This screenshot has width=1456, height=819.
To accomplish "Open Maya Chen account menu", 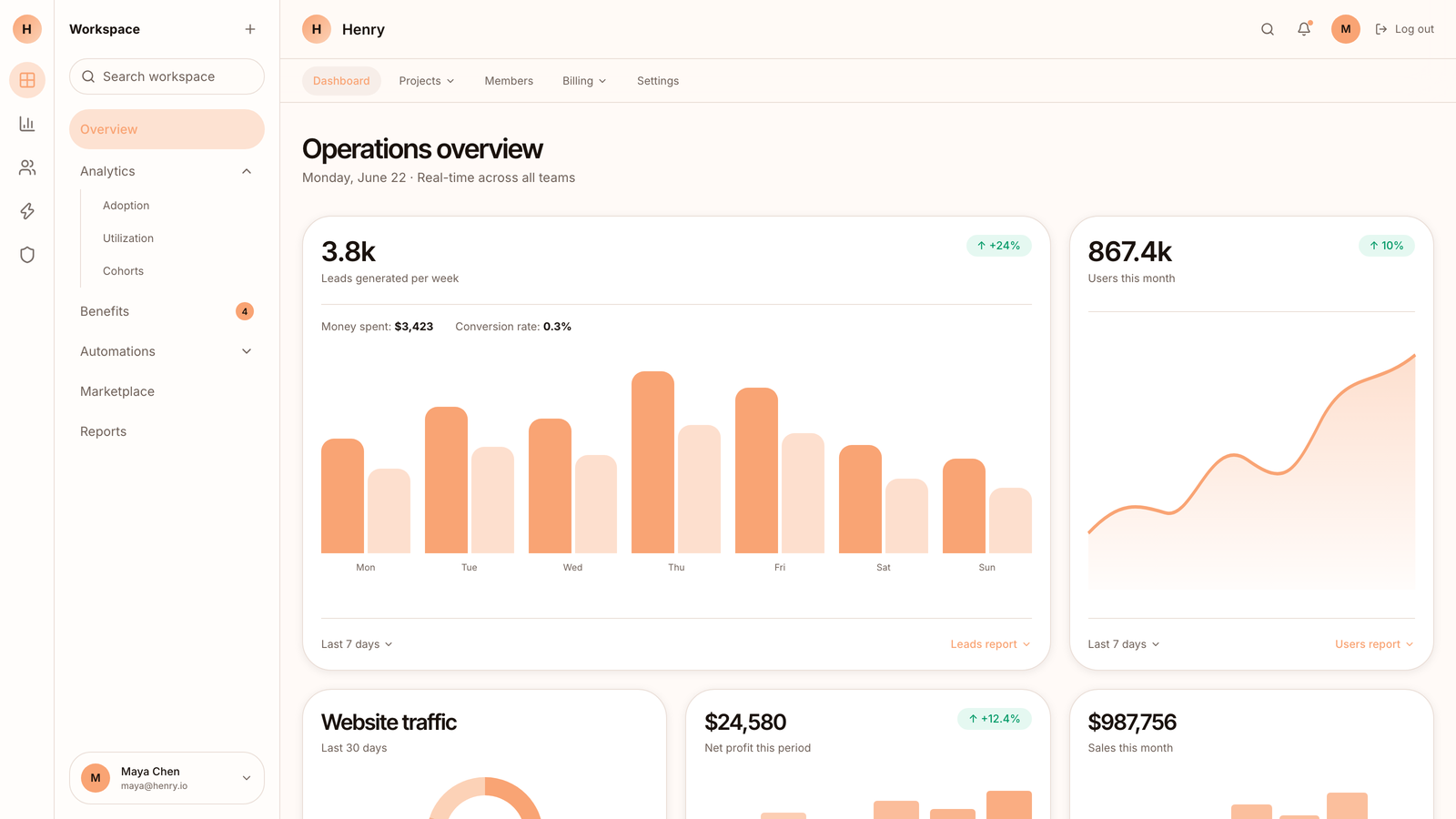I will click(167, 778).
